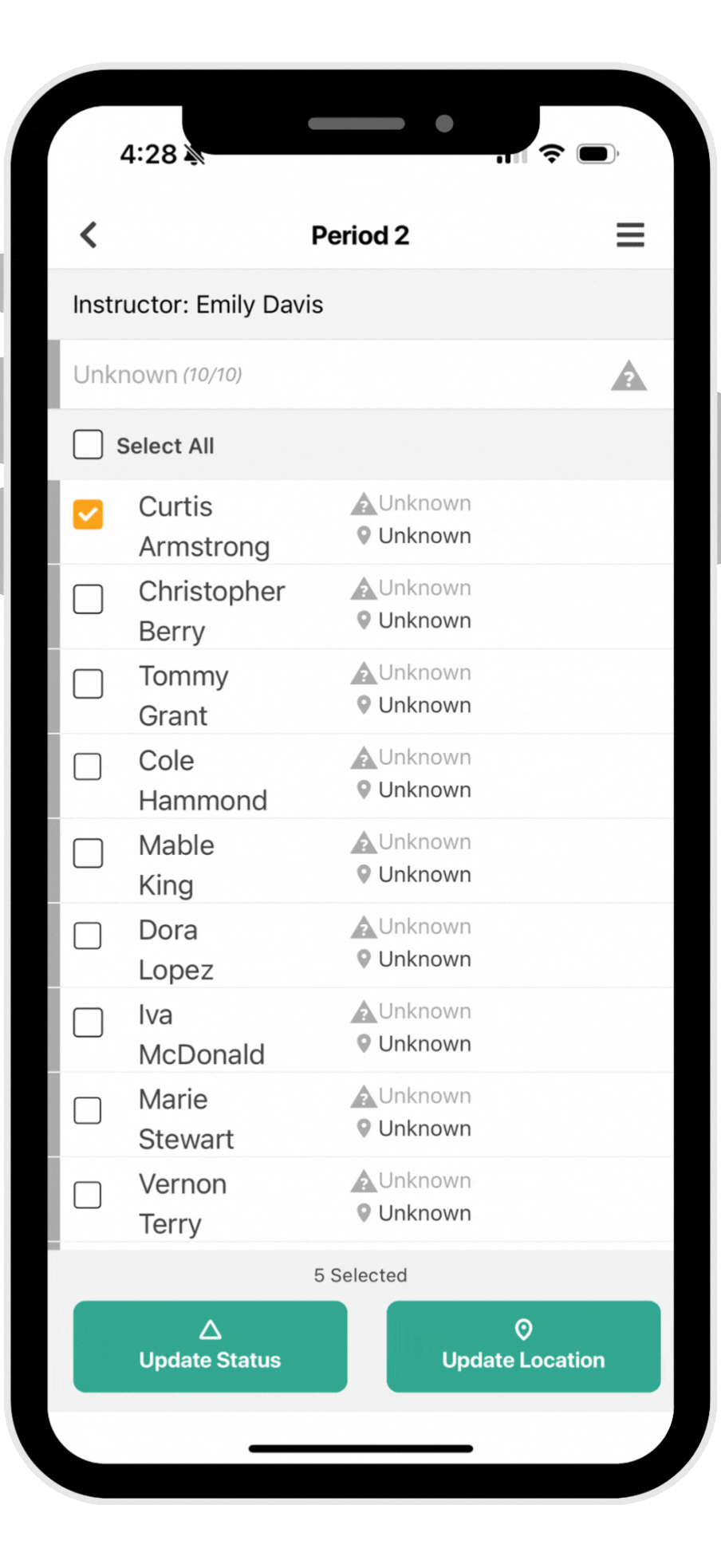Tap the back arrow icon
The image size is (721, 1568).
(89, 235)
